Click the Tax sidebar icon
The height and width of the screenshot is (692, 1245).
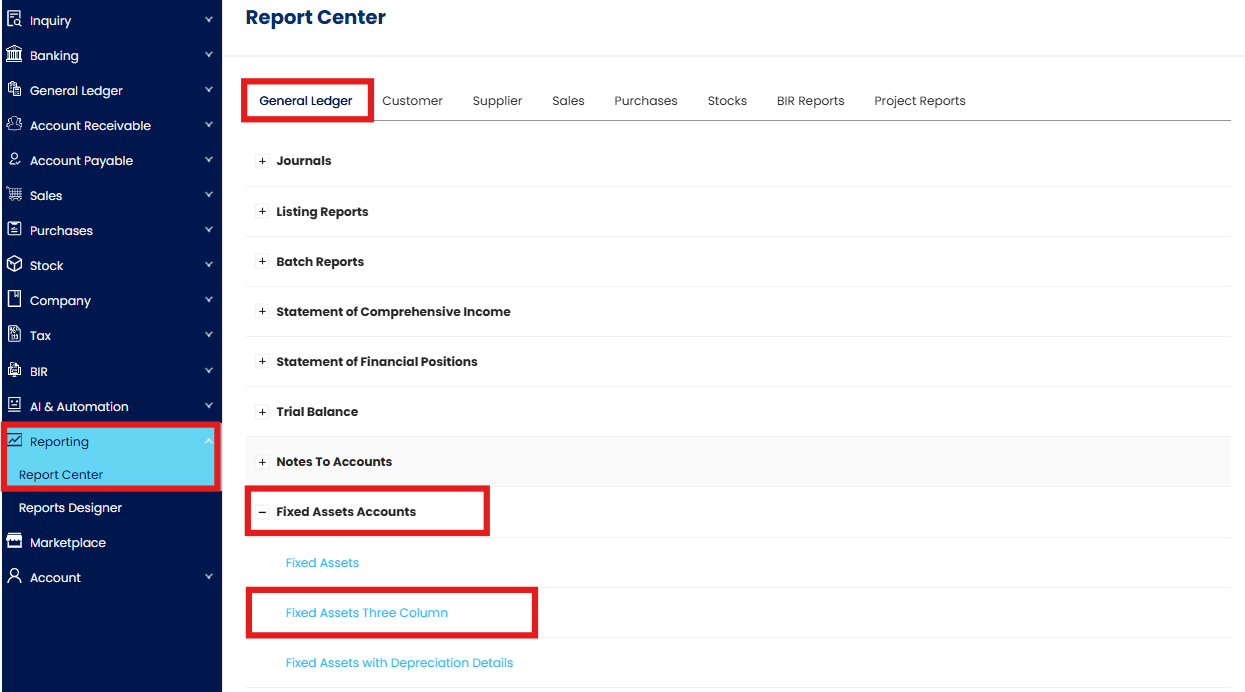click(14, 334)
